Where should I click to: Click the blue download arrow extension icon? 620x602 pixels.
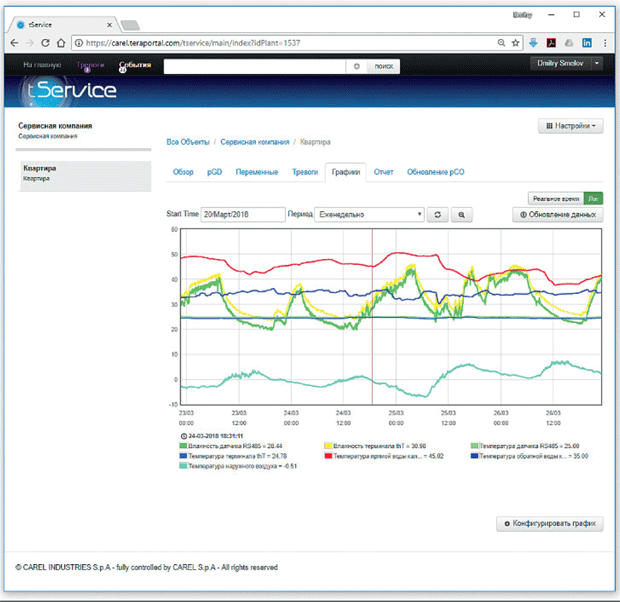533,43
